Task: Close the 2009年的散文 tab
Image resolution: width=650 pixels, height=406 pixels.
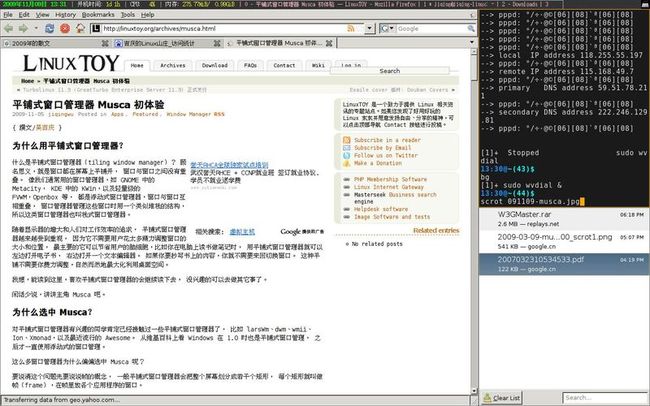Action: click(105, 43)
